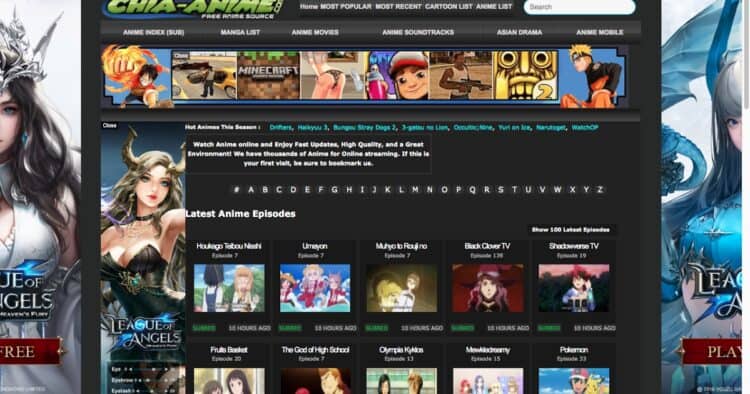Viewport: 750px width, 394px height.
Task: Click the Temple Run 2 game icon
Action: 525,76
